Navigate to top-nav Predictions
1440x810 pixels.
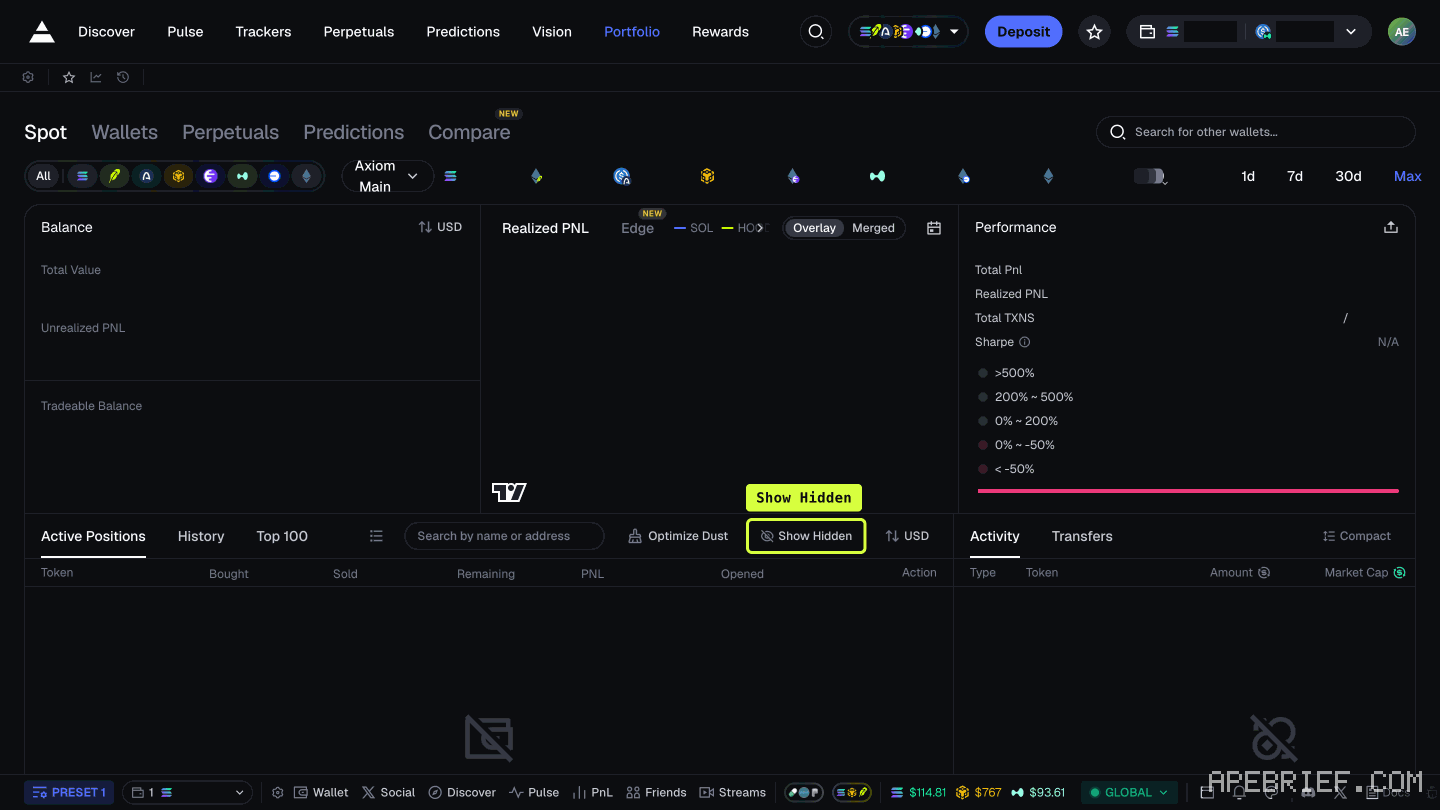click(463, 32)
